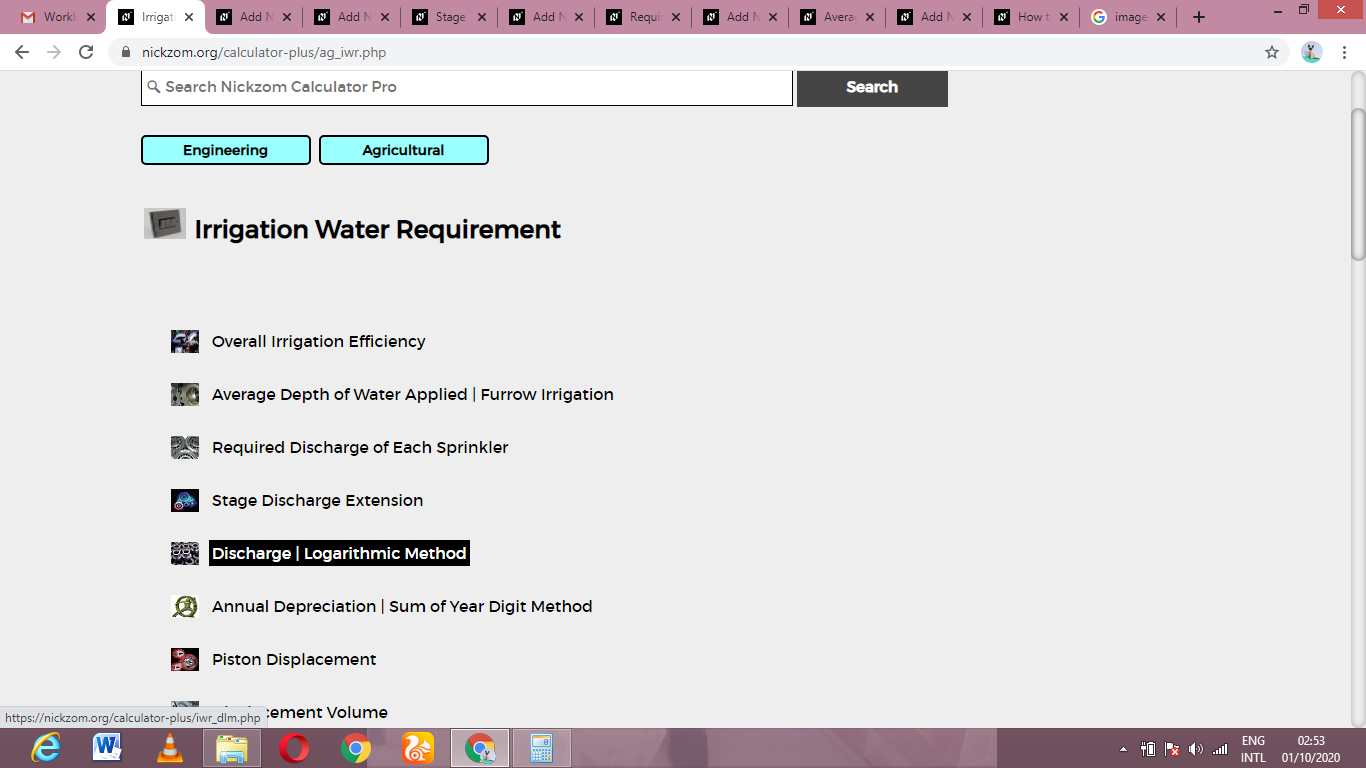The height and width of the screenshot is (768, 1366).
Task: Click the icon beside Average Depth of Water Applied
Action: [185, 395]
